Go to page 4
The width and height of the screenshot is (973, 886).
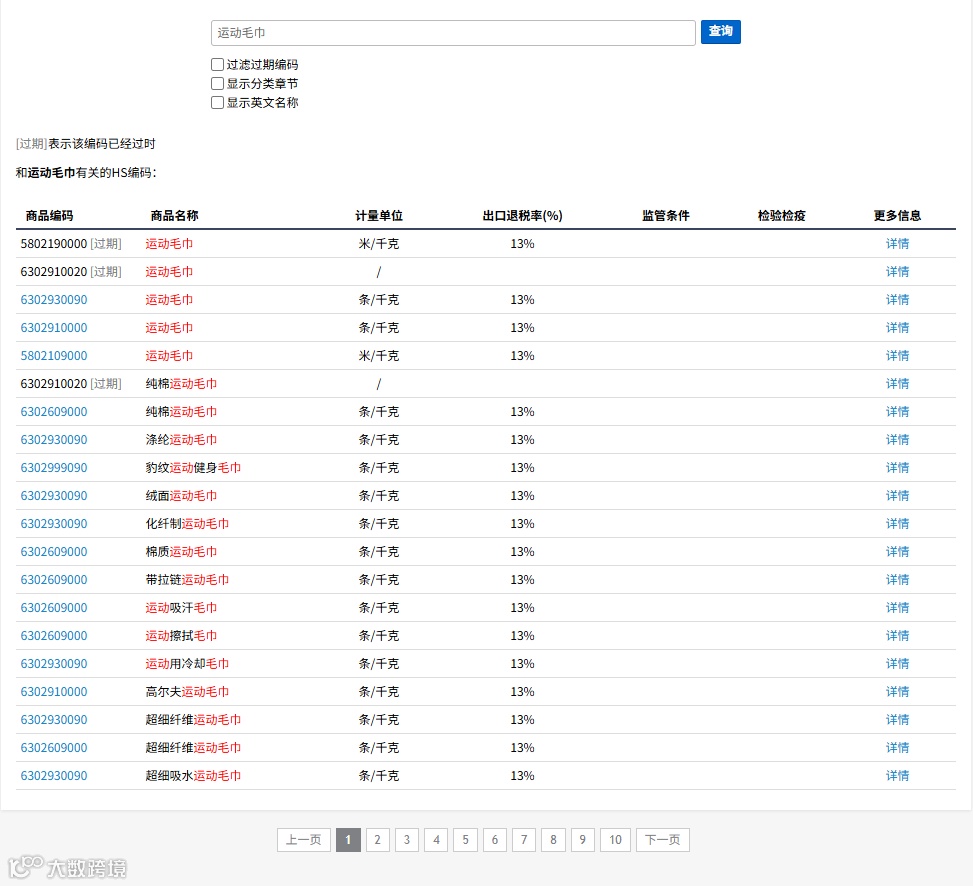point(436,840)
